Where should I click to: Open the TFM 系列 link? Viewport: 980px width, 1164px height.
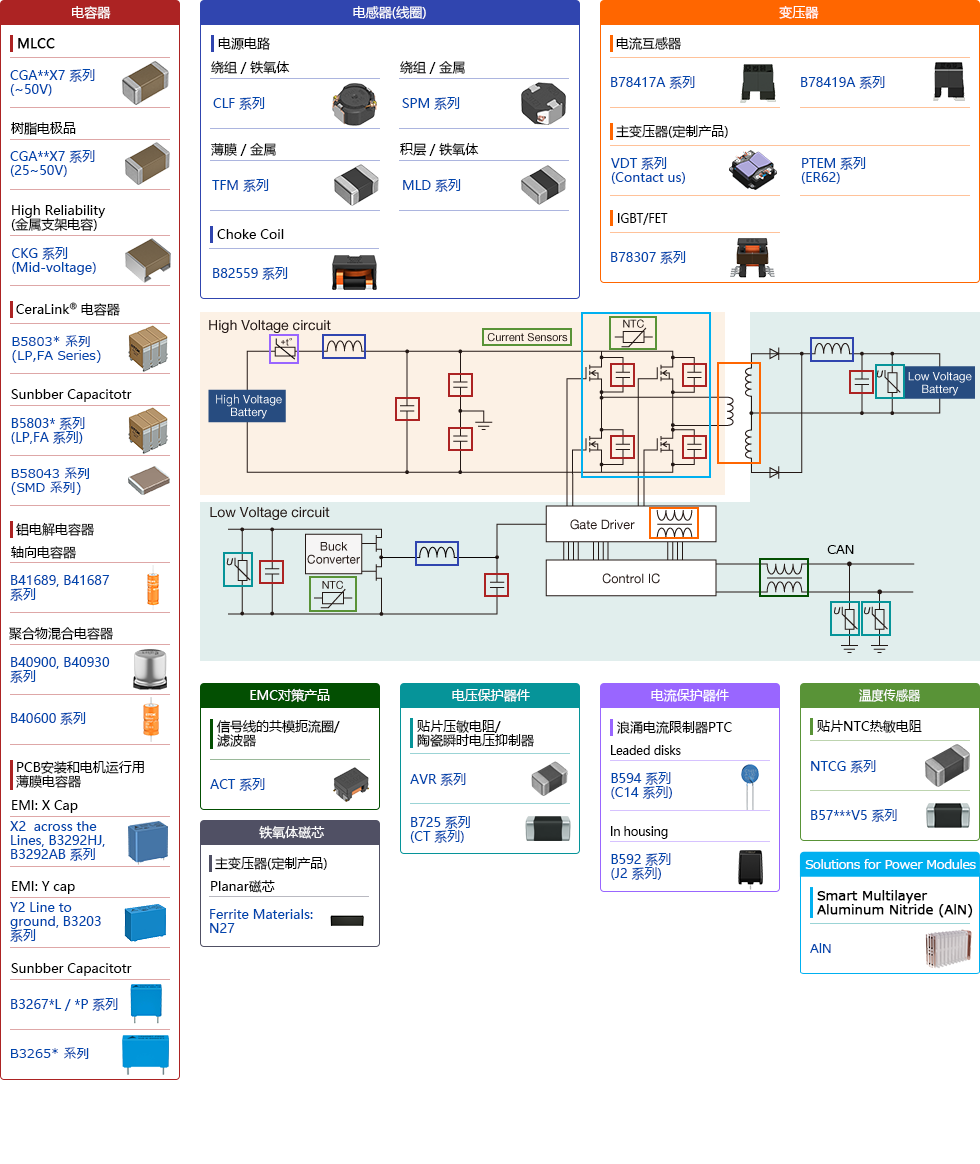point(240,185)
